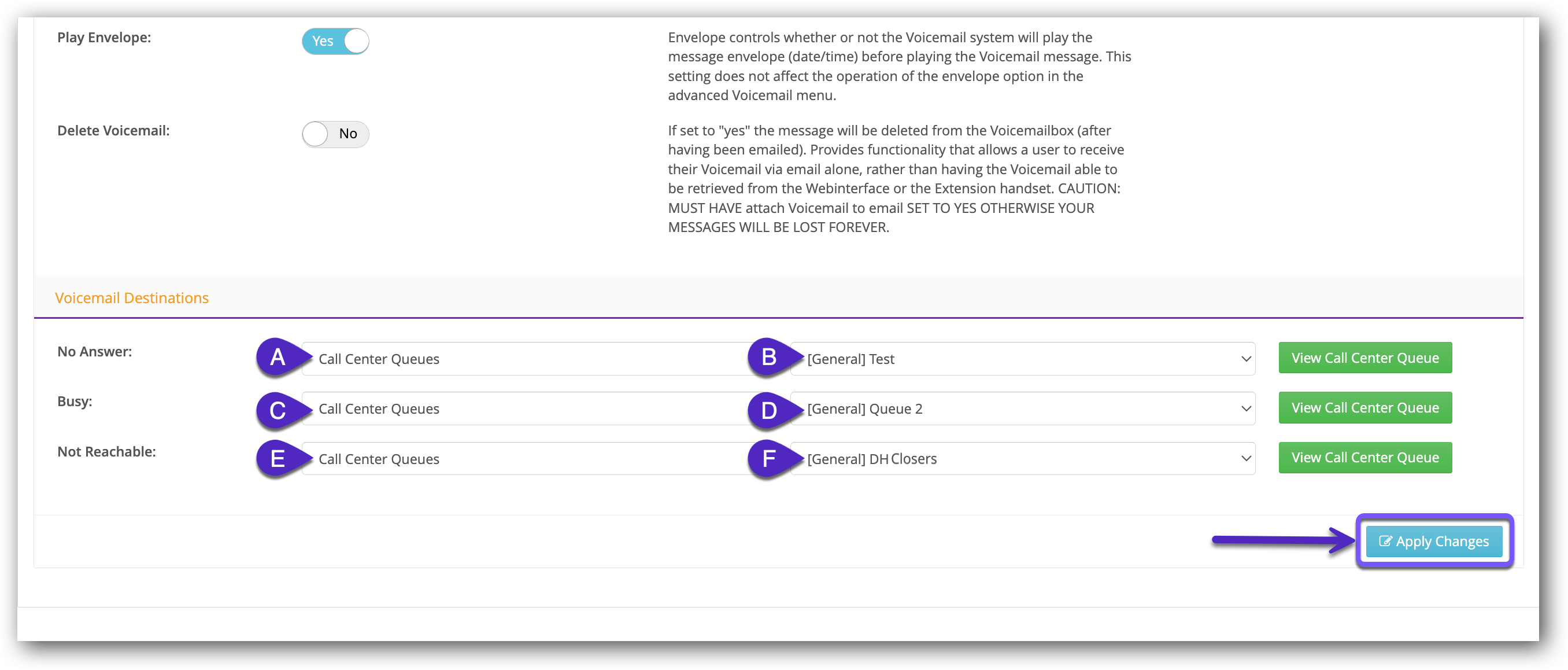Toggle the Delete Voicemail switch
The height and width of the screenshot is (670, 1568).
335,134
